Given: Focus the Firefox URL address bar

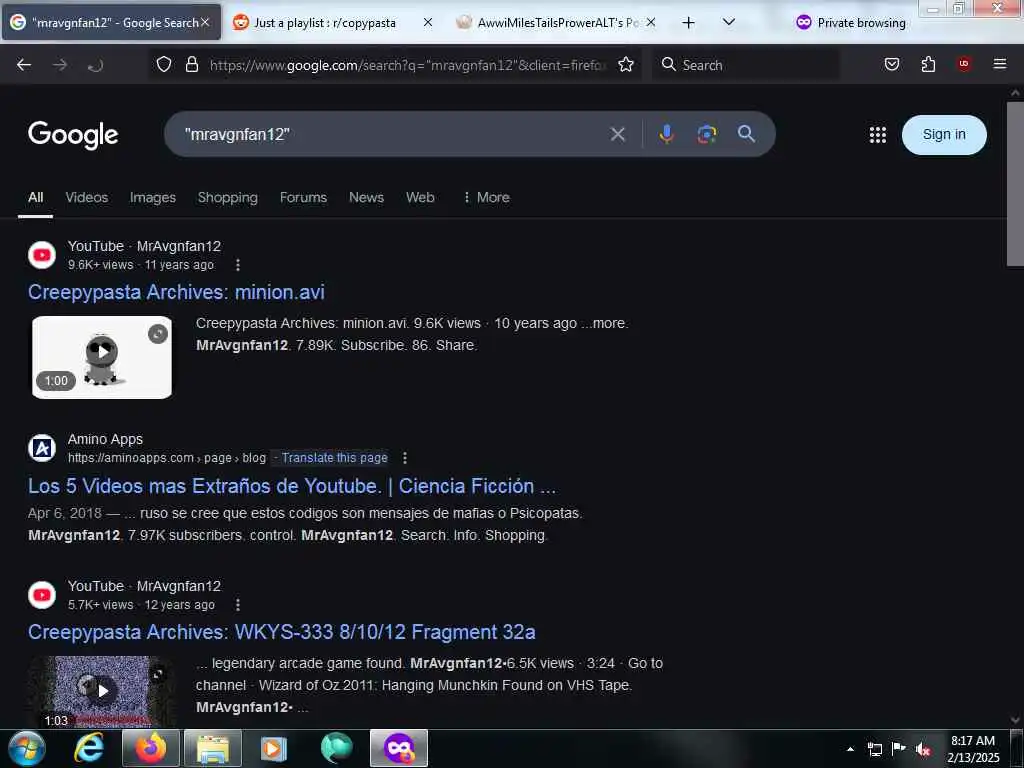Looking at the screenshot, I should (x=408, y=65).
